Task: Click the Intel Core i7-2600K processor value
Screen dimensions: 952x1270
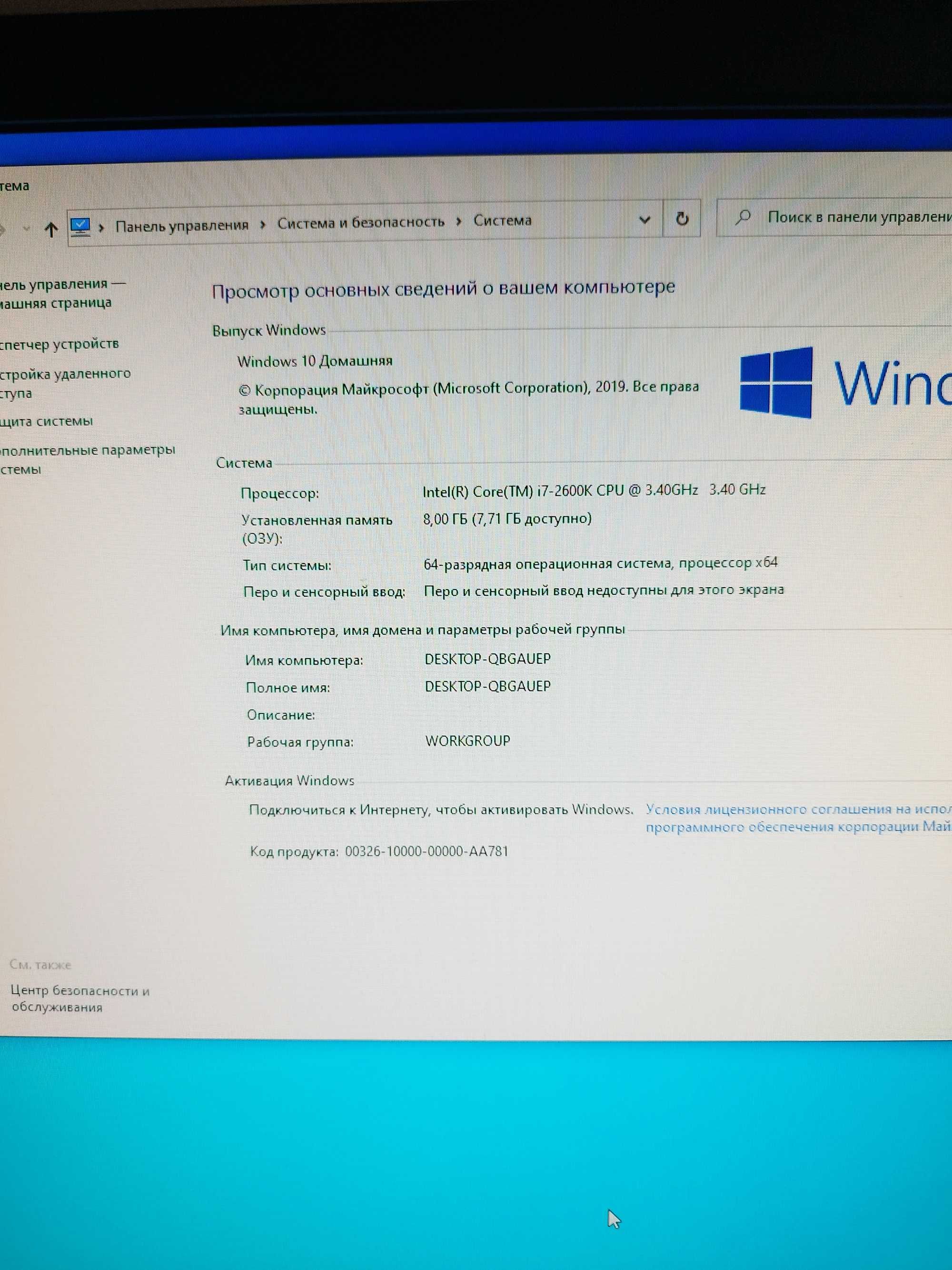Action: [594, 490]
